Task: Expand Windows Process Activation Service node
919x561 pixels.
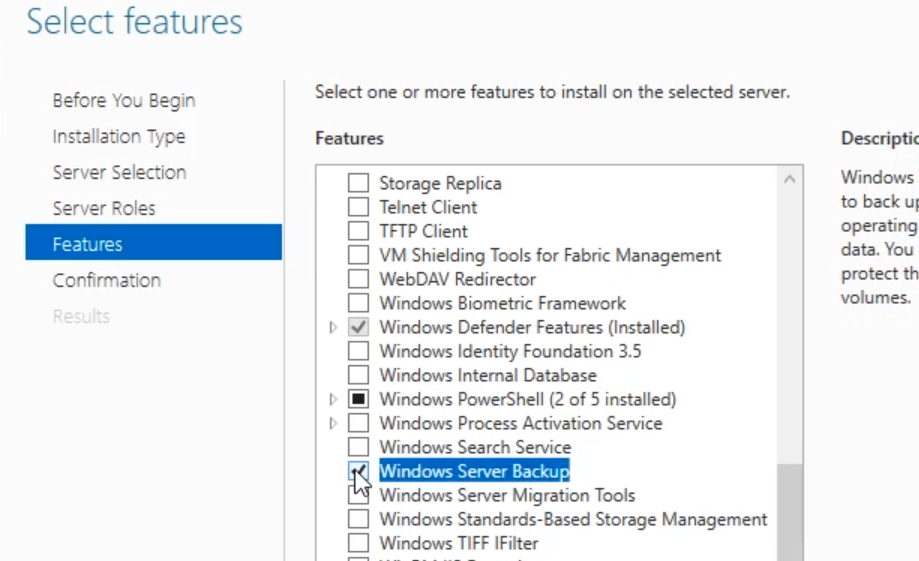Action: click(334, 423)
